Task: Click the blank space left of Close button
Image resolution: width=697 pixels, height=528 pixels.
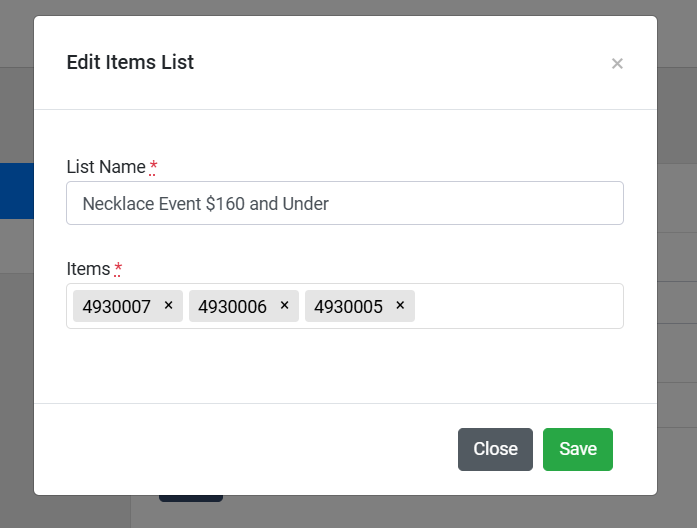Action: click(x=250, y=449)
